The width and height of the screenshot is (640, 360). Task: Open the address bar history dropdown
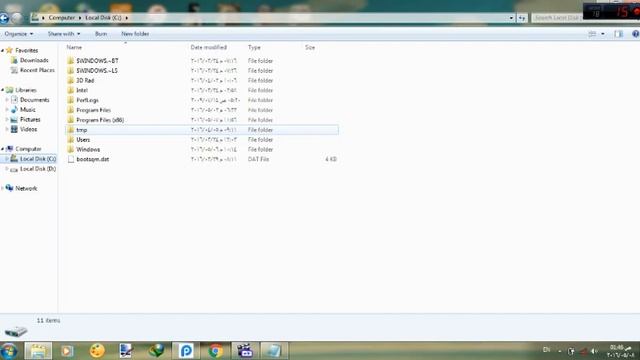click(511, 18)
